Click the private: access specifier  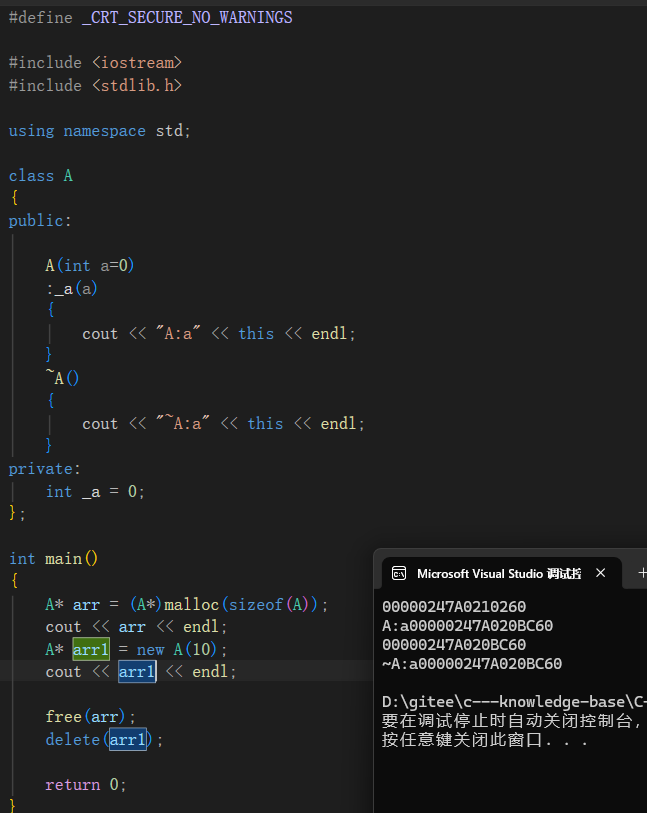(x=45, y=469)
